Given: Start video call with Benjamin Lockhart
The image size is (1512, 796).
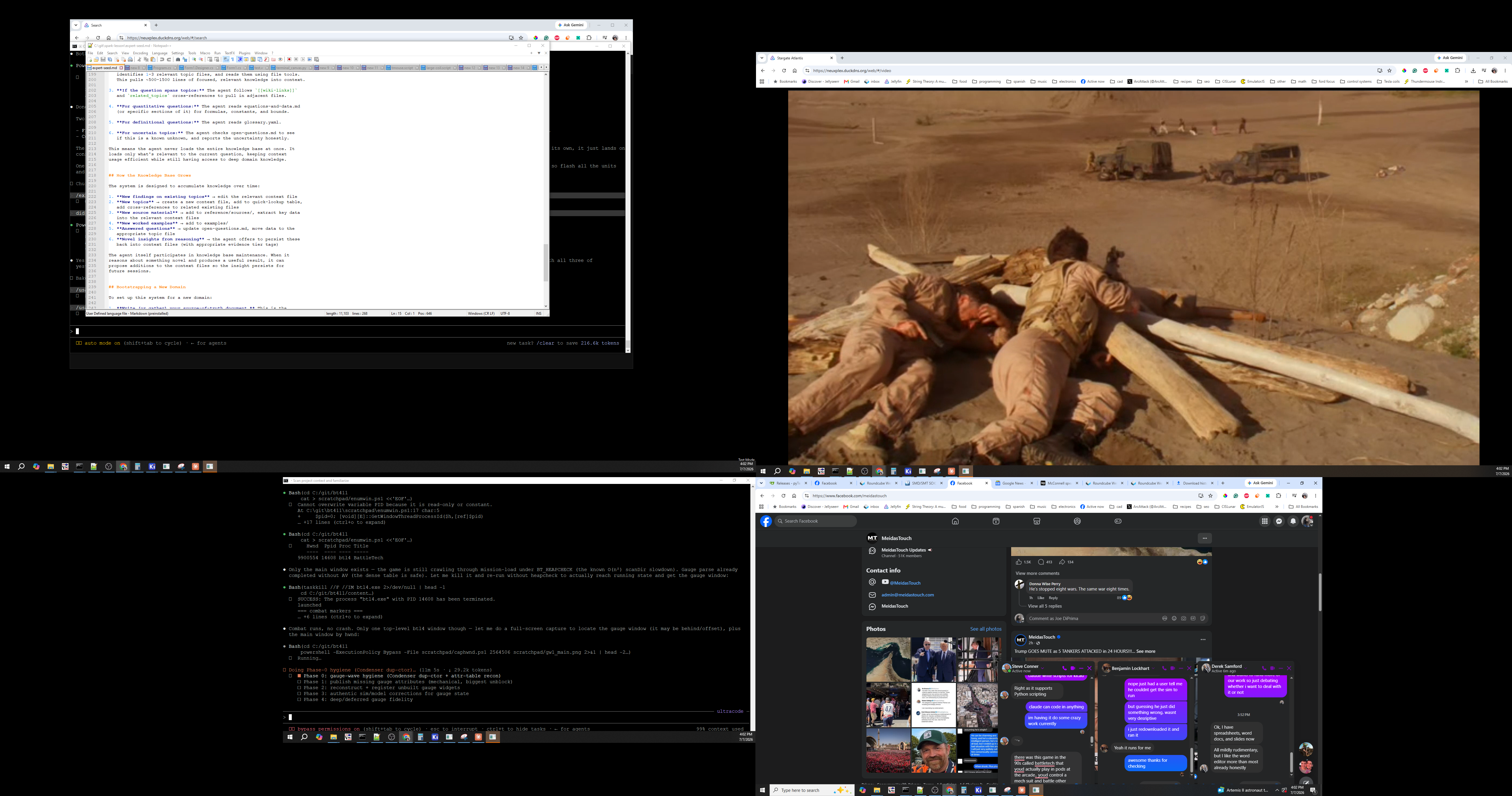Looking at the screenshot, I should click(x=1173, y=669).
